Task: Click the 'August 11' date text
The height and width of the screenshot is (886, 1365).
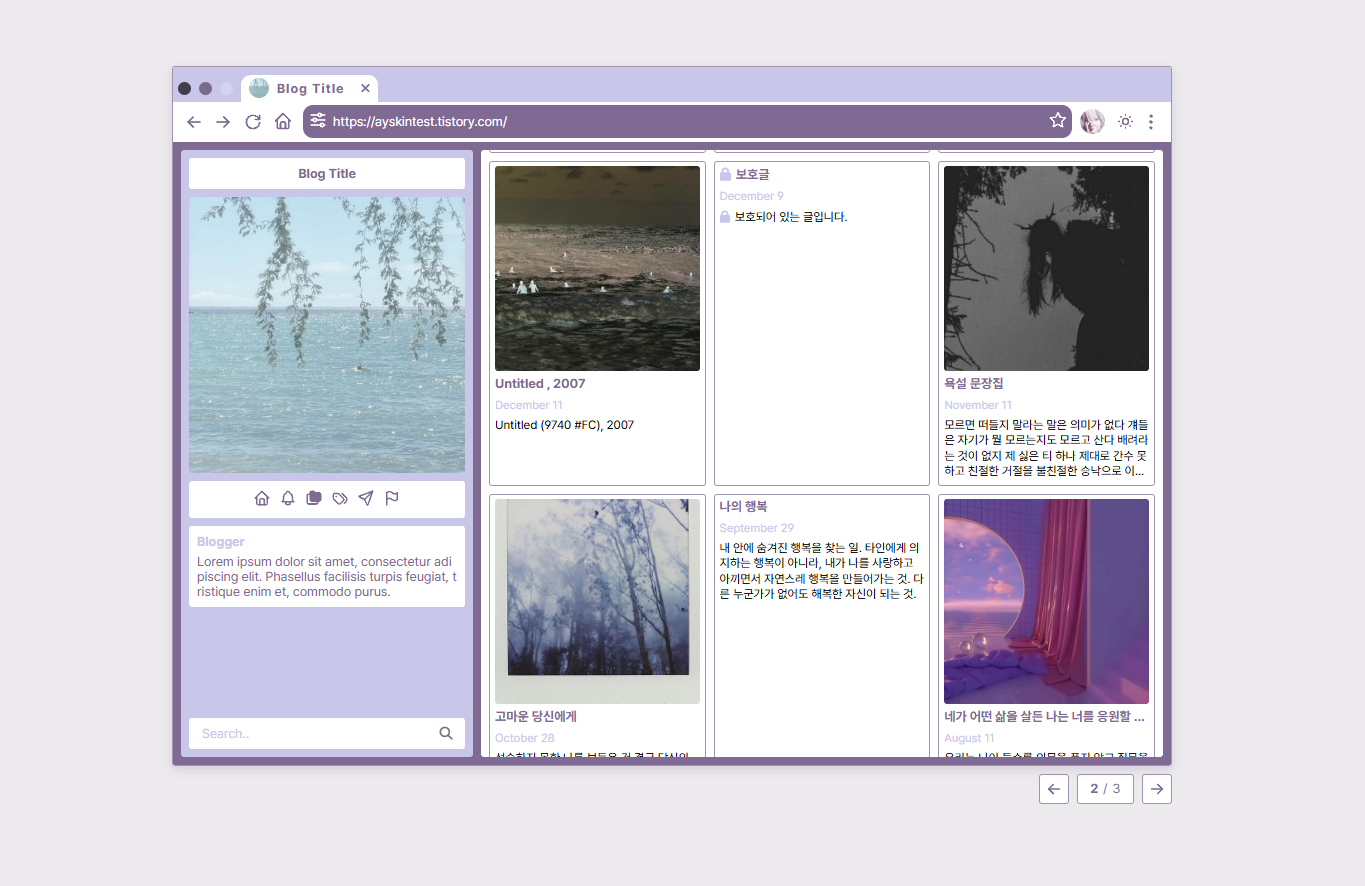Action: [969, 738]
